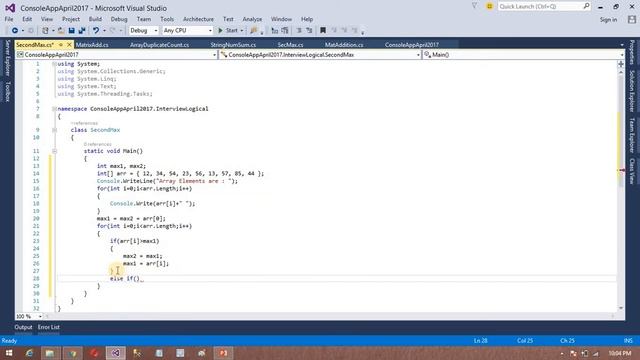Open the Team menu
Screen dimensions: 640x360
tap(144, 19)
